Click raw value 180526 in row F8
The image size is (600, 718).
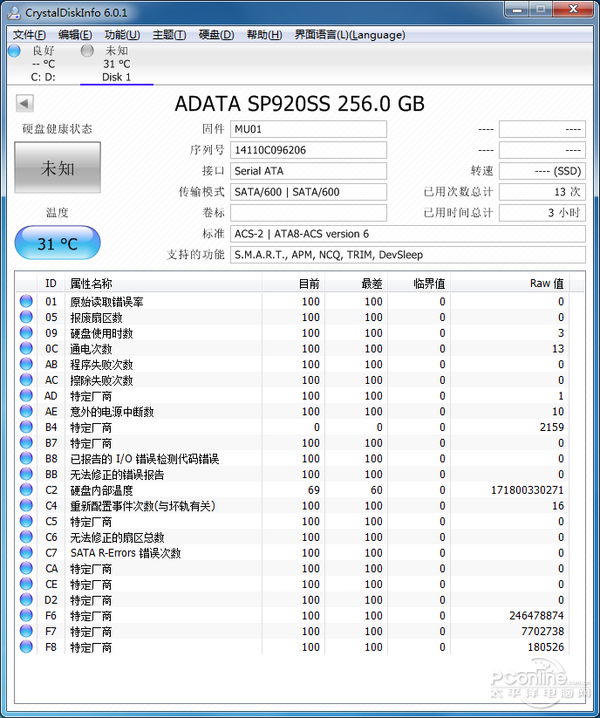[545, 647]
